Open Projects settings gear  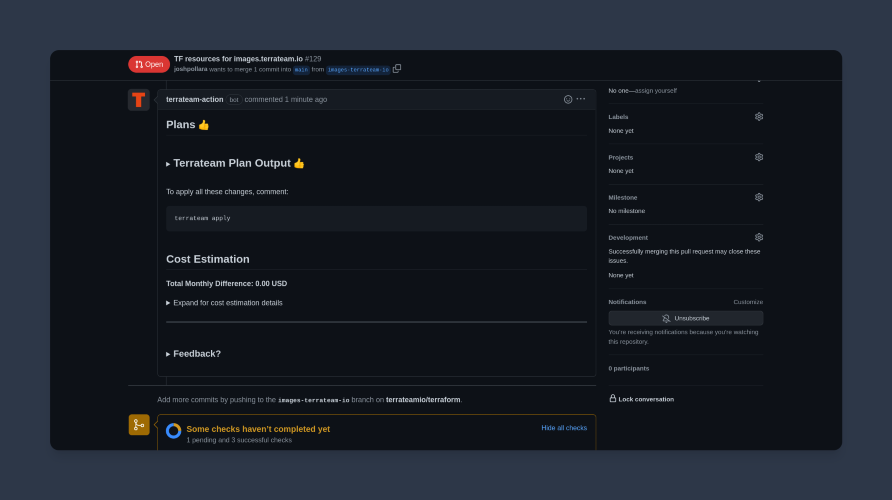[x=759, y=157]
